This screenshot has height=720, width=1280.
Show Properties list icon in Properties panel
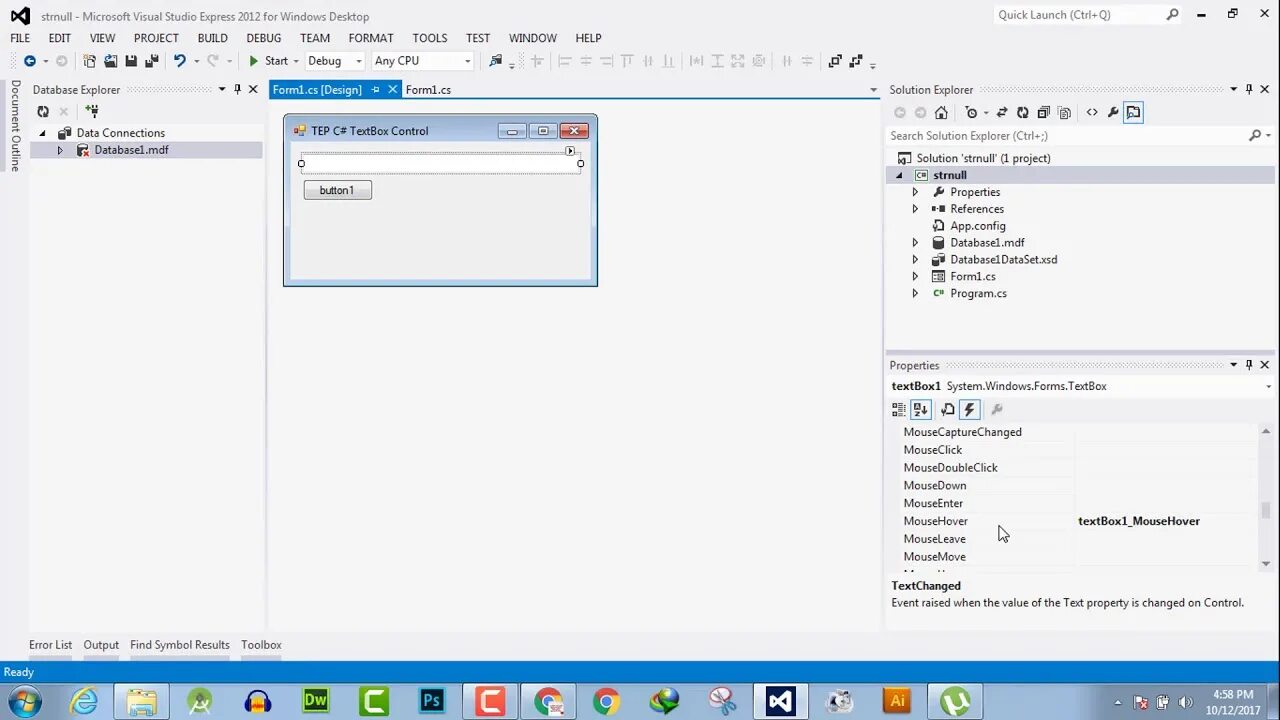[948, 409]
